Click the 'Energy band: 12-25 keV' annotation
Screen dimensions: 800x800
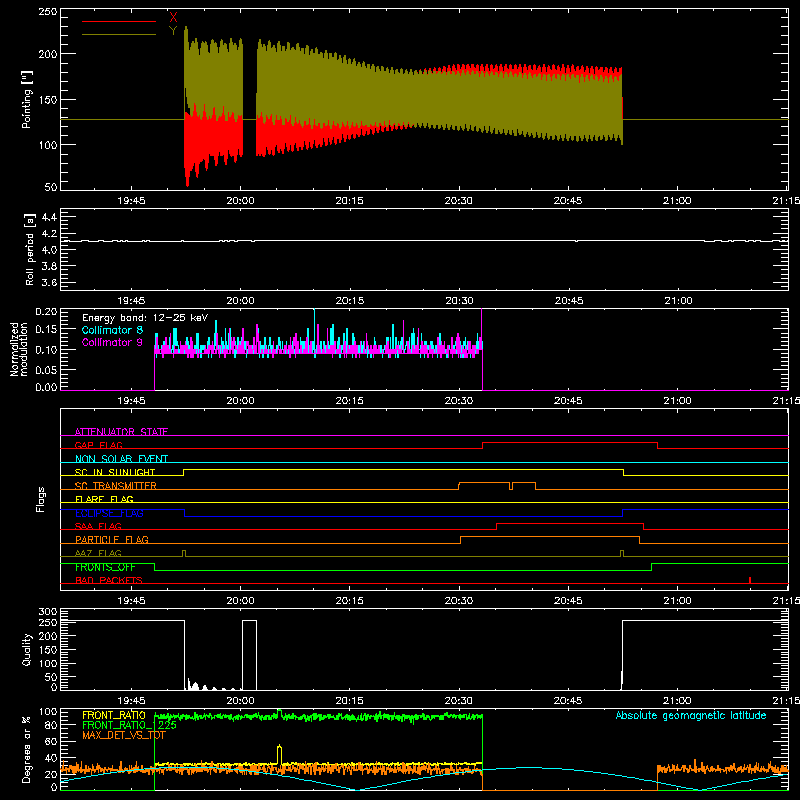pyautogui.click(x=145, y=318)
